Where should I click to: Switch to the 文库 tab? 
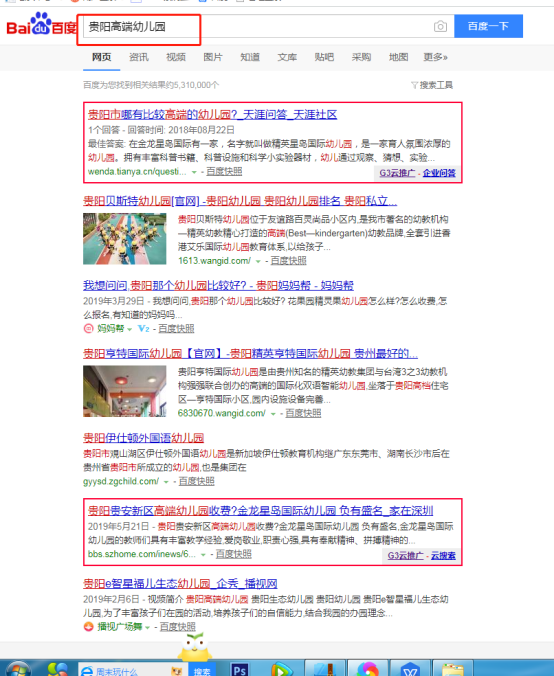pyautogui.click(x=287, y=57)
